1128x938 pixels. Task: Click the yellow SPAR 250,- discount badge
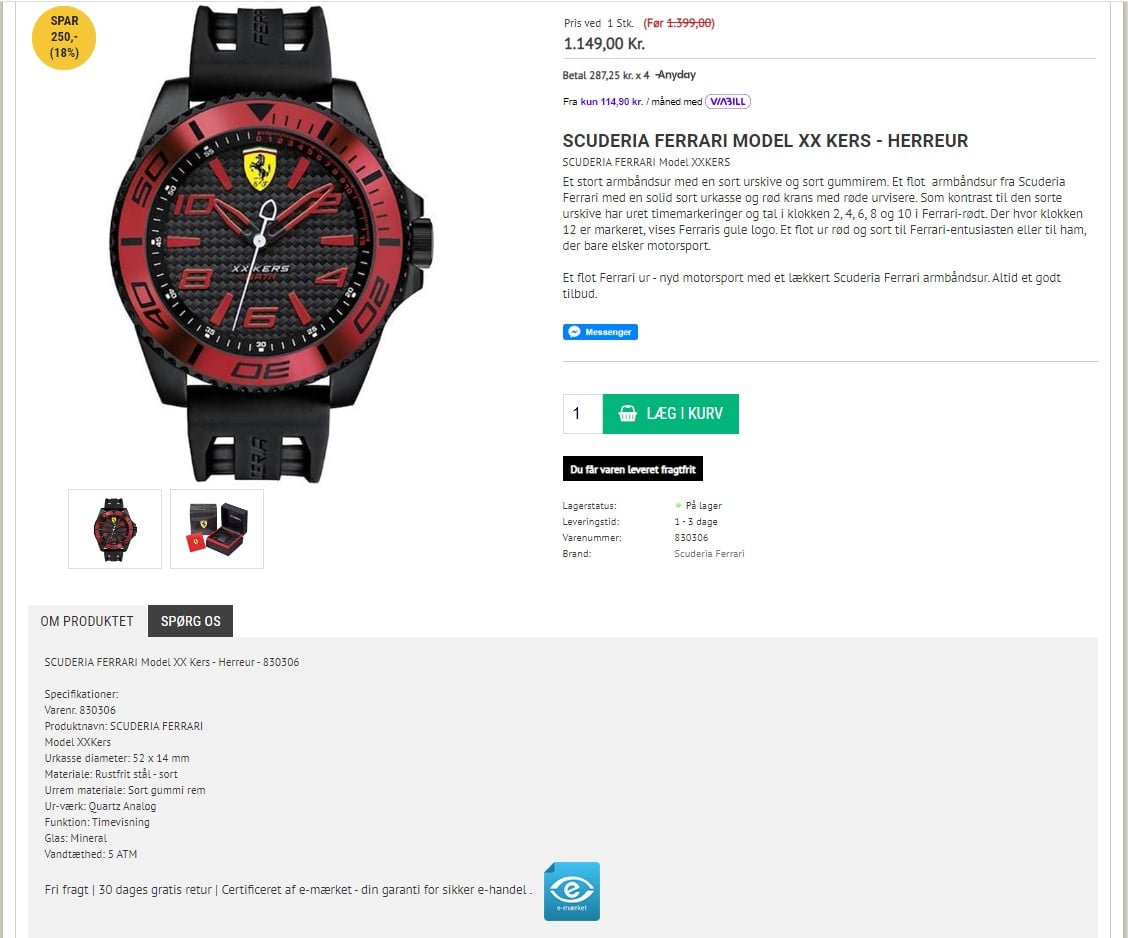pyautogui.click(x=64, y=37)
